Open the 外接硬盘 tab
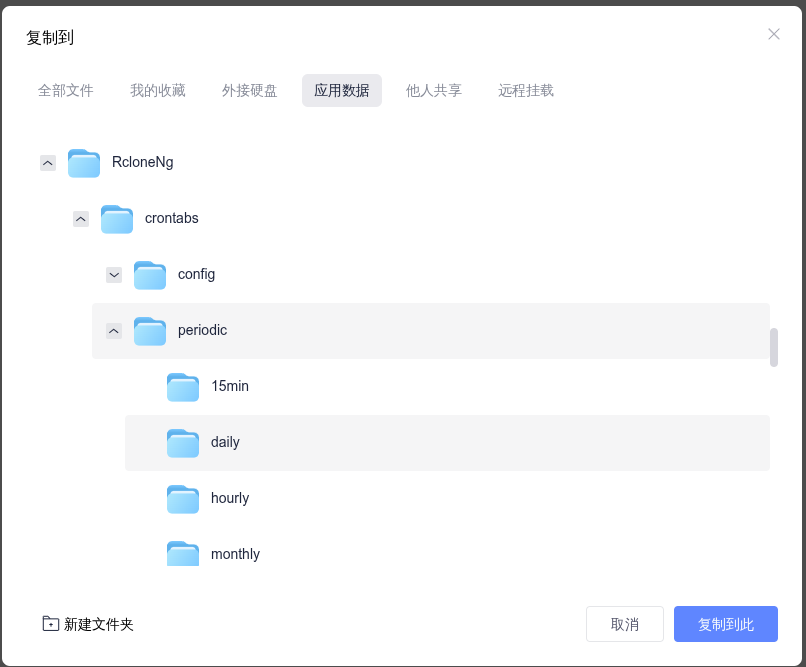The image size is (806, 667). coord(250,90)
